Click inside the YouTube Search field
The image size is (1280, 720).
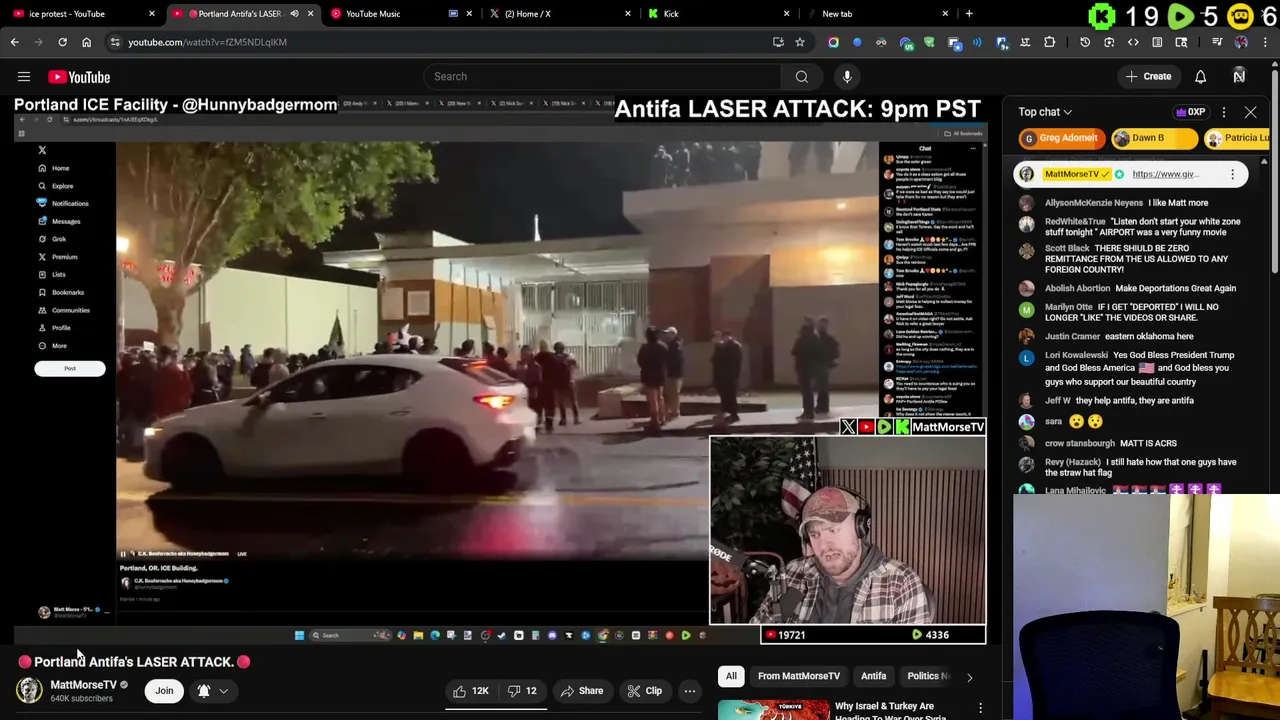coord(602,77)
